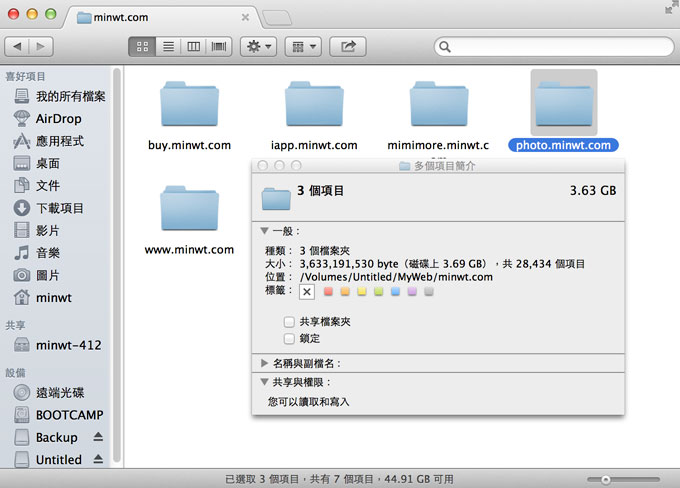Screen dimensions: 680x488
Task: Click the Finder search field
Action: tap(554, 46)
